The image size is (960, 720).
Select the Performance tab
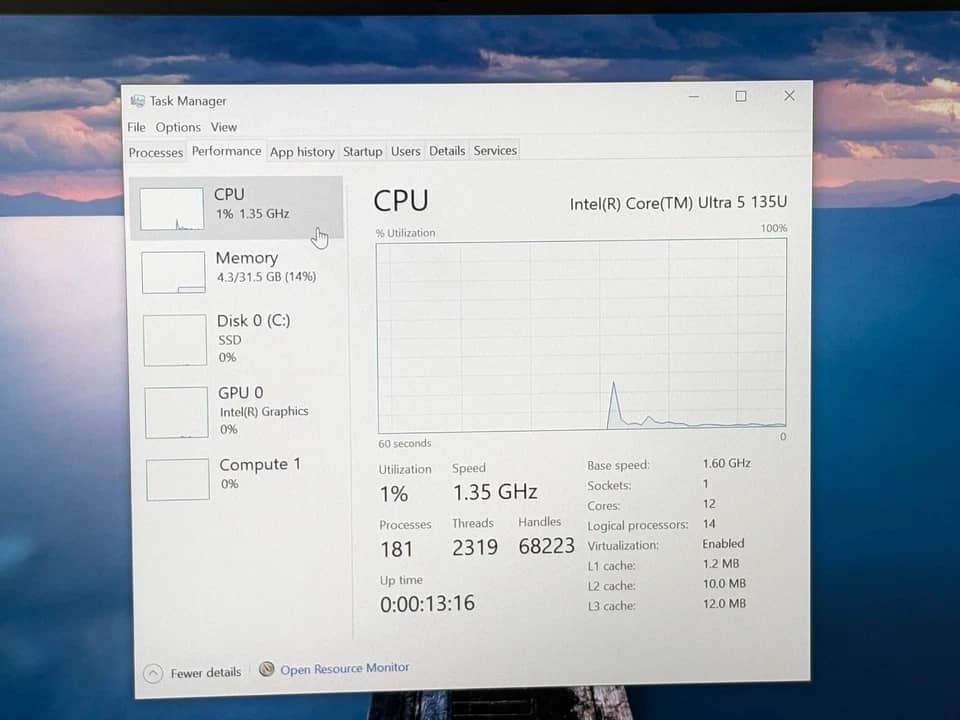click(x=226, y=151)
